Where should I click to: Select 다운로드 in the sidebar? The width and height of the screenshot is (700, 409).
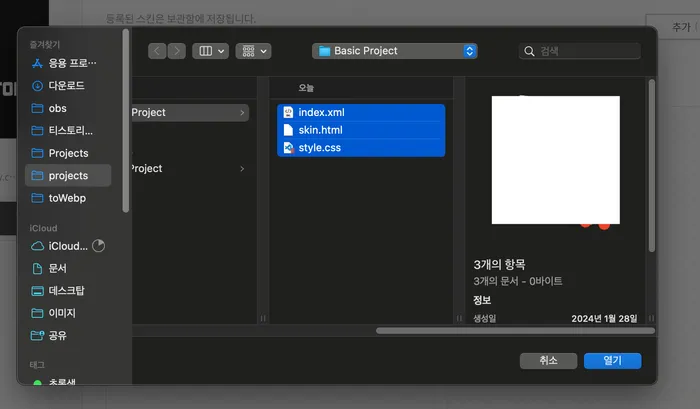(68, 85)
